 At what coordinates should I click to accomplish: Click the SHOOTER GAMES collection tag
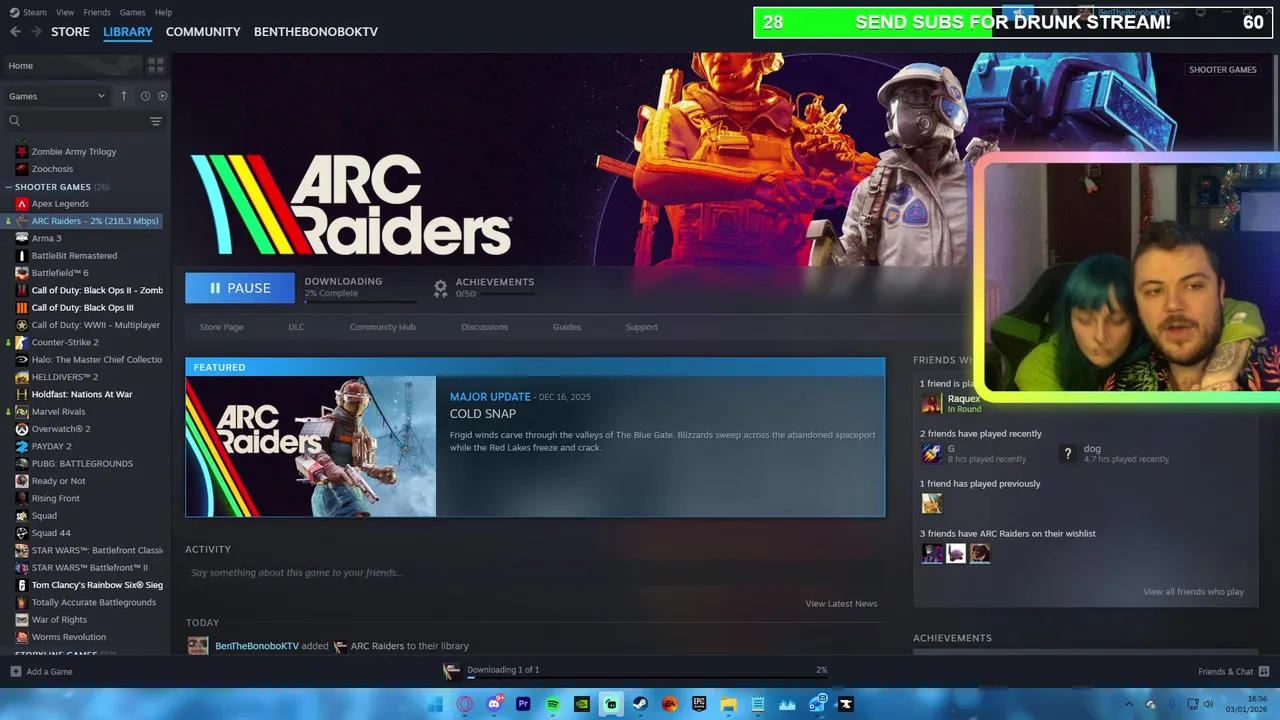coord(1222,70)
